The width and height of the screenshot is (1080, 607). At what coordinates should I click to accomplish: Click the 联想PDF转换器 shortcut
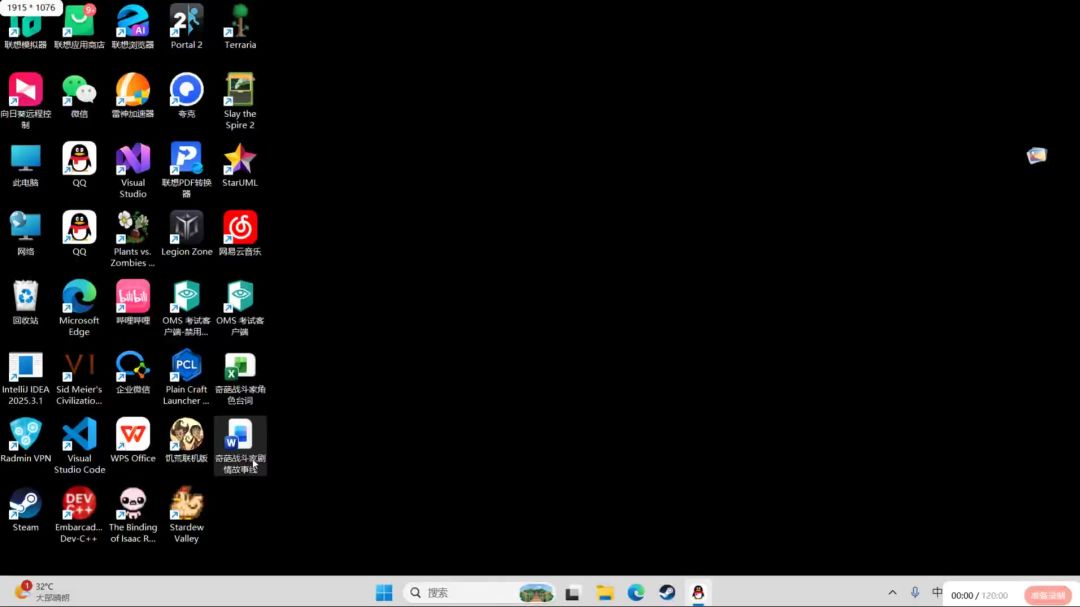pos(186,169)
